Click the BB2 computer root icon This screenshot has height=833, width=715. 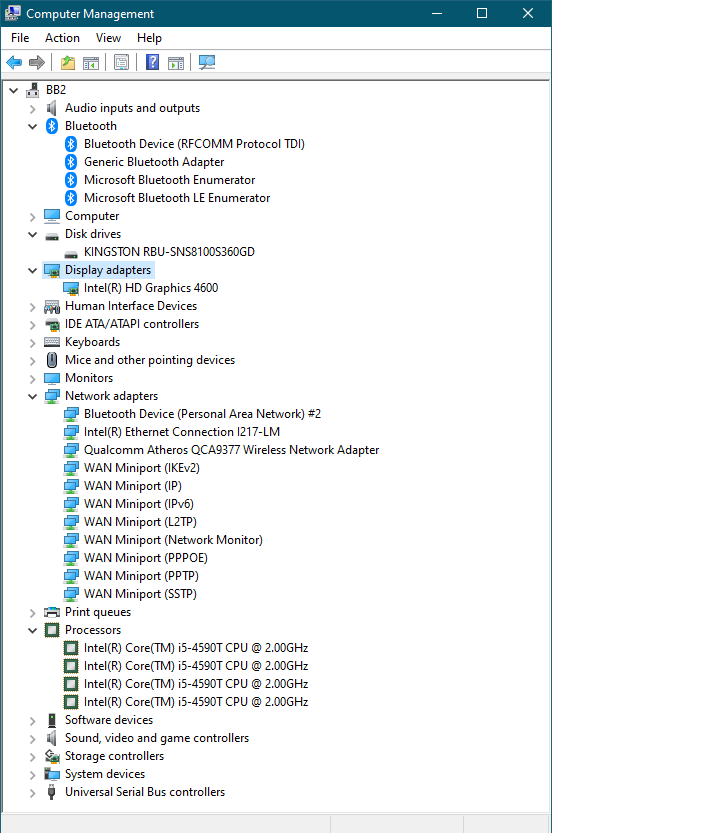tap(32, 90)
